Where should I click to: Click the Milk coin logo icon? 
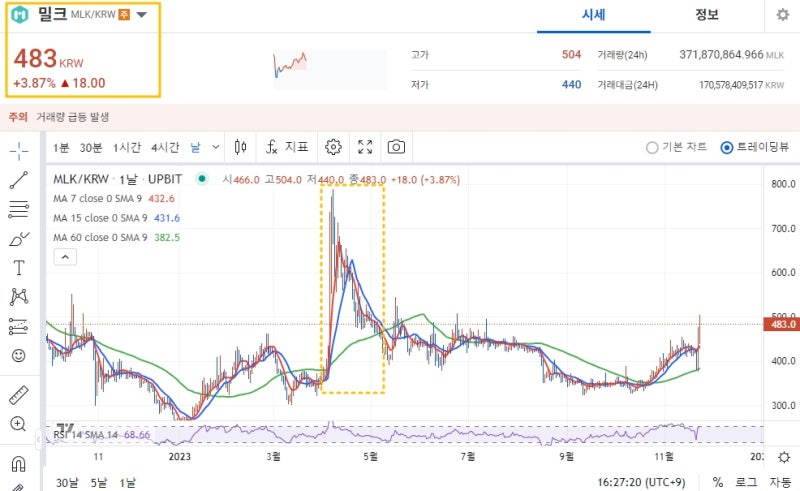point(20,15)
